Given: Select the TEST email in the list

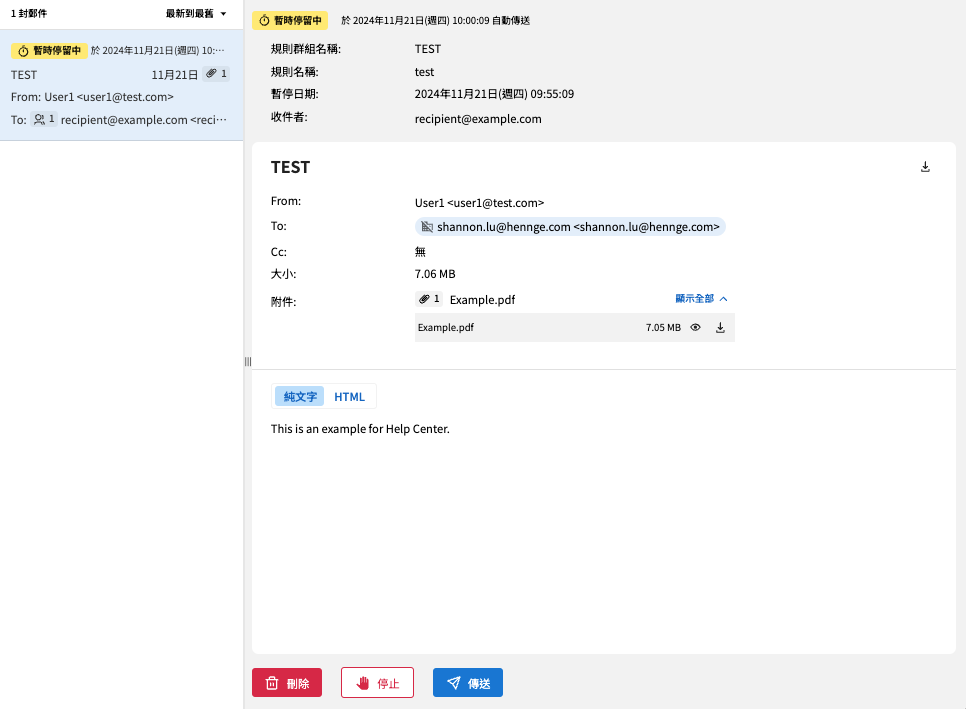Looking at the screenshot, I should [x=121, y=85].
